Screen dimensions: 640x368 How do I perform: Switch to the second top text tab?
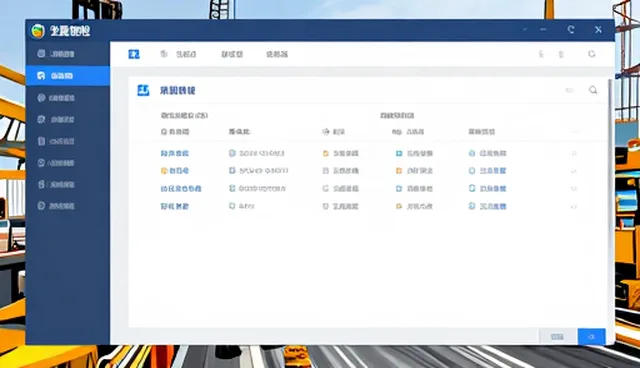pyautogui.click(x=232, y=54)
